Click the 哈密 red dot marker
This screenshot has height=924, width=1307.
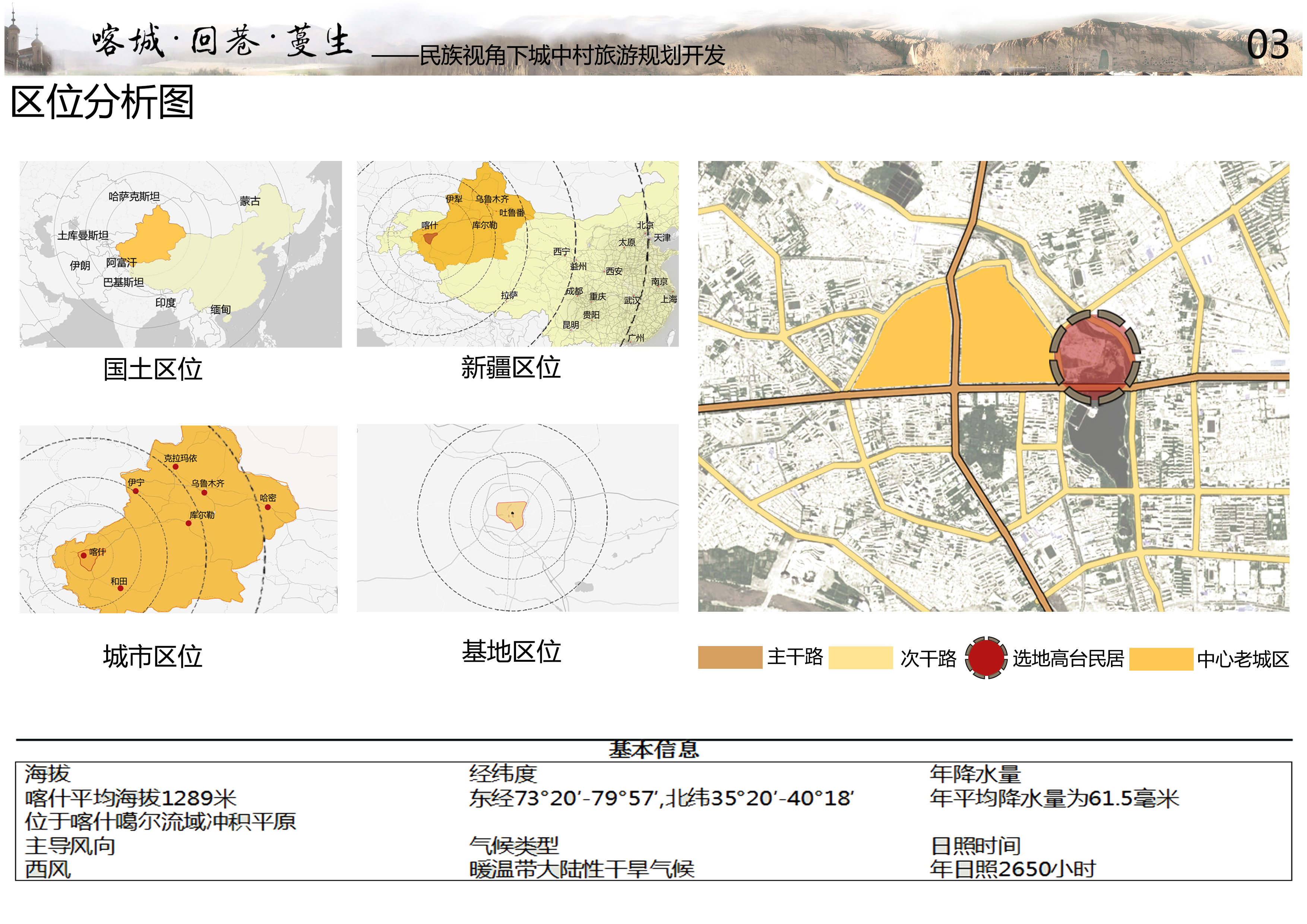tap(268, 507)
